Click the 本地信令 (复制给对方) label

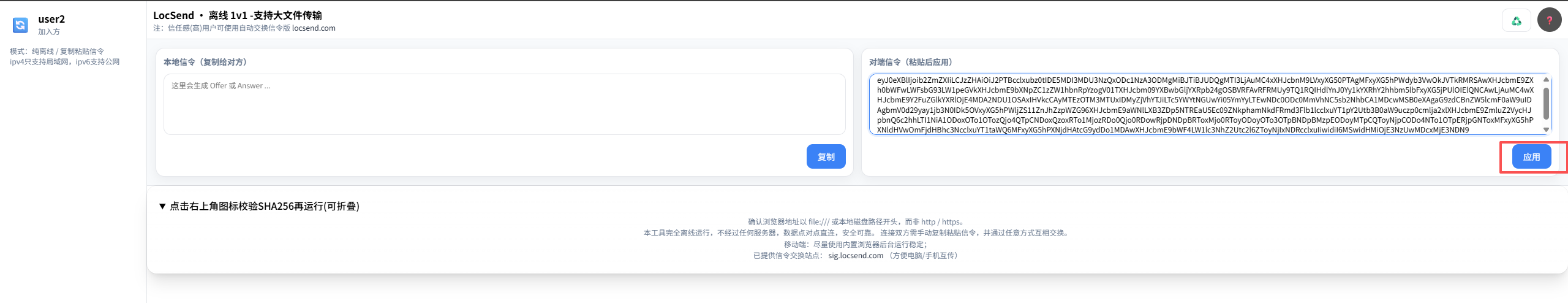pos(205,62)
